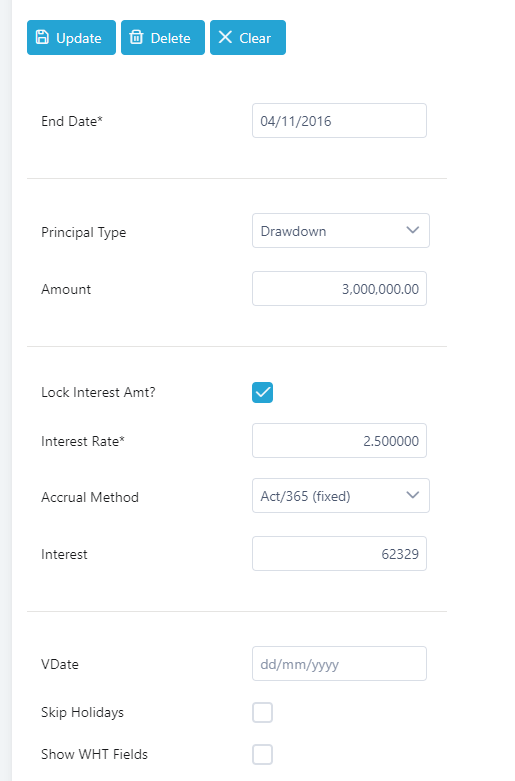This screenshot has width=515, height=781.
Task: Reset the form via the Clear label
Action: pos(255,38)
